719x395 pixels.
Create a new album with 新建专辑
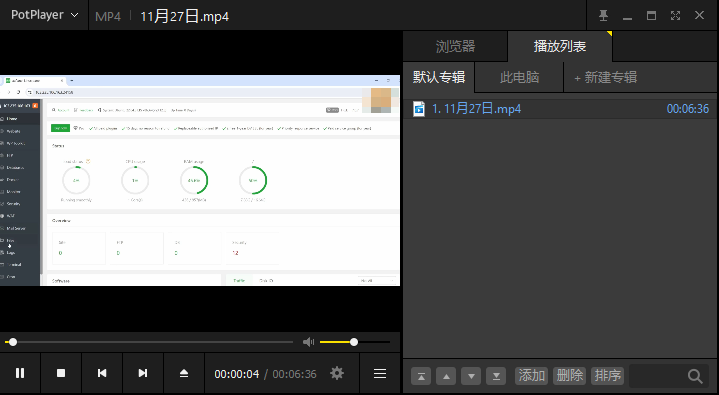[x=605, y=77]
